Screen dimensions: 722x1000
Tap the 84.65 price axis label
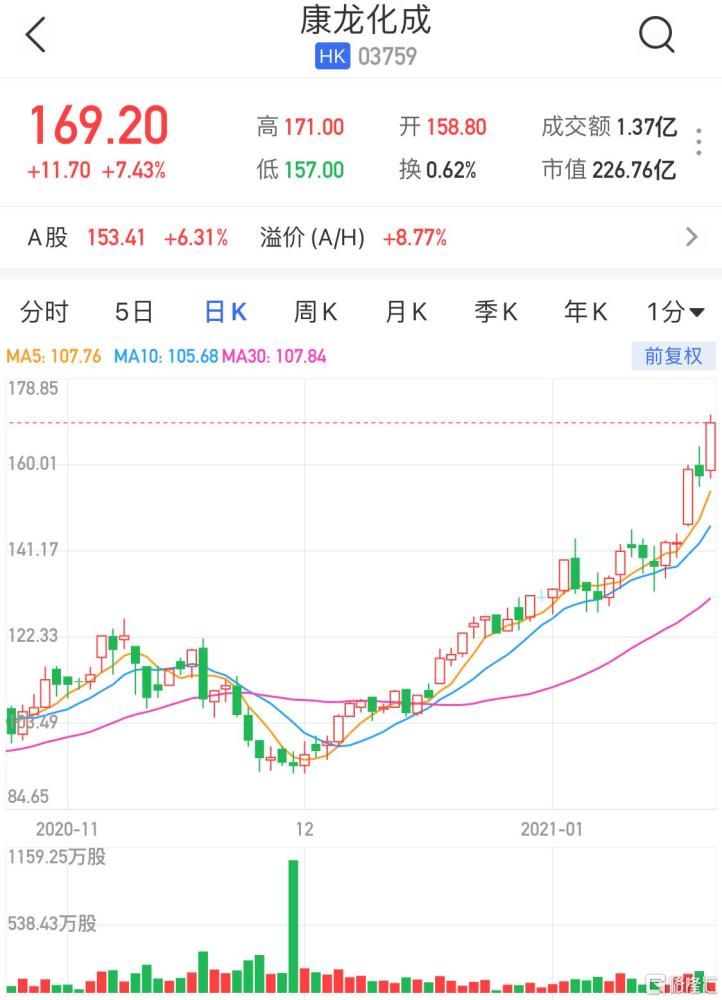coord(28,796)
